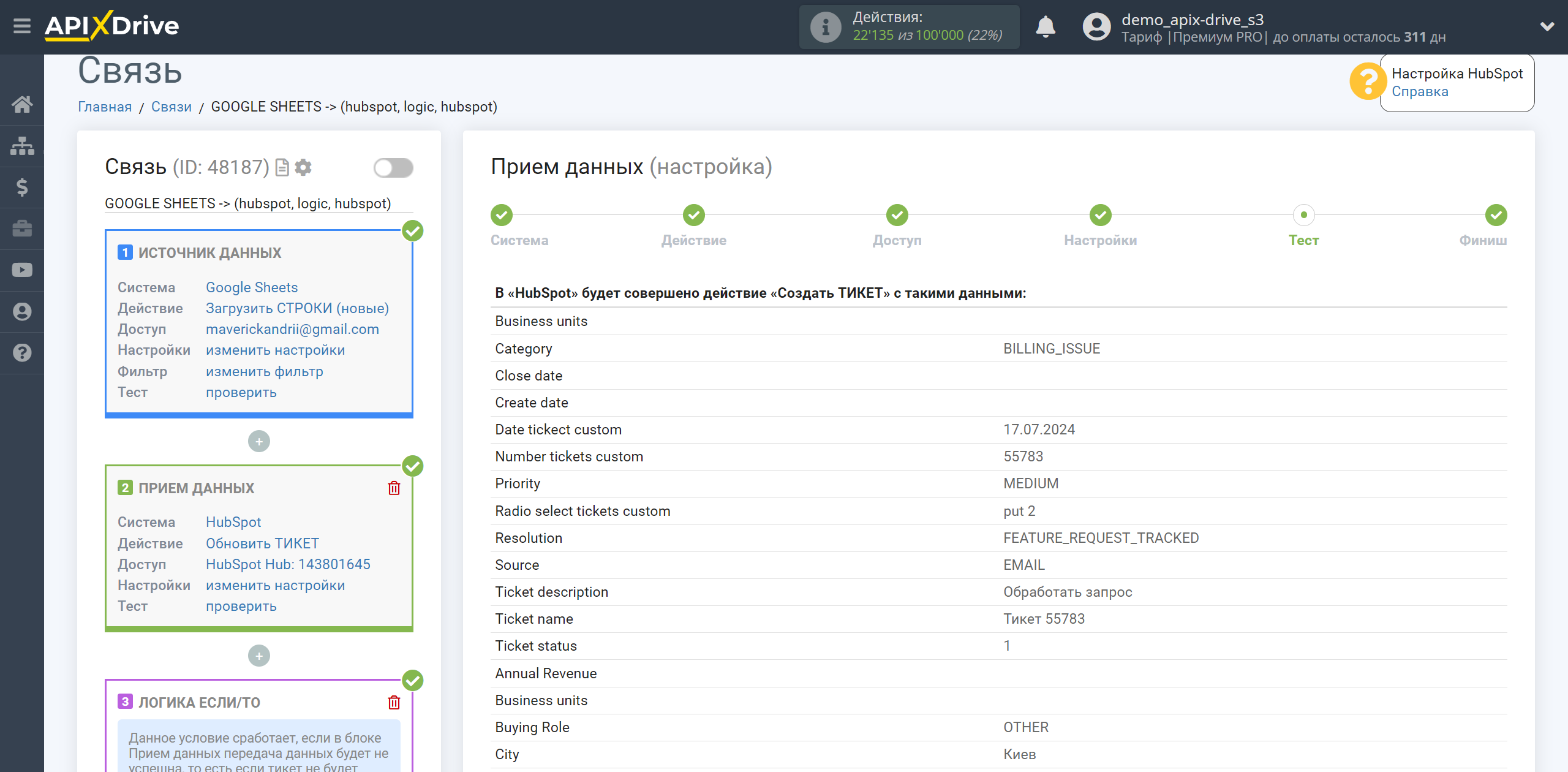
Task: Click receiver проверить test link
Action: (x=241, y=606)
